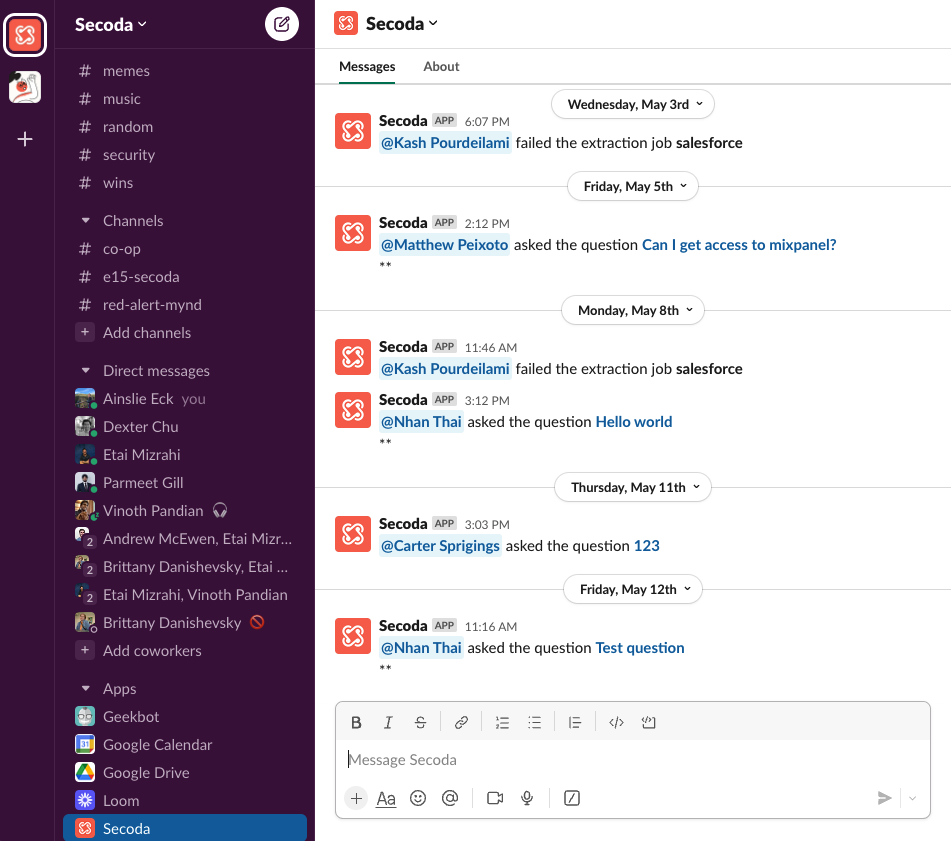Collapse the Apps section in sidebar
The image size is (951, 841).
click(85, 689)
